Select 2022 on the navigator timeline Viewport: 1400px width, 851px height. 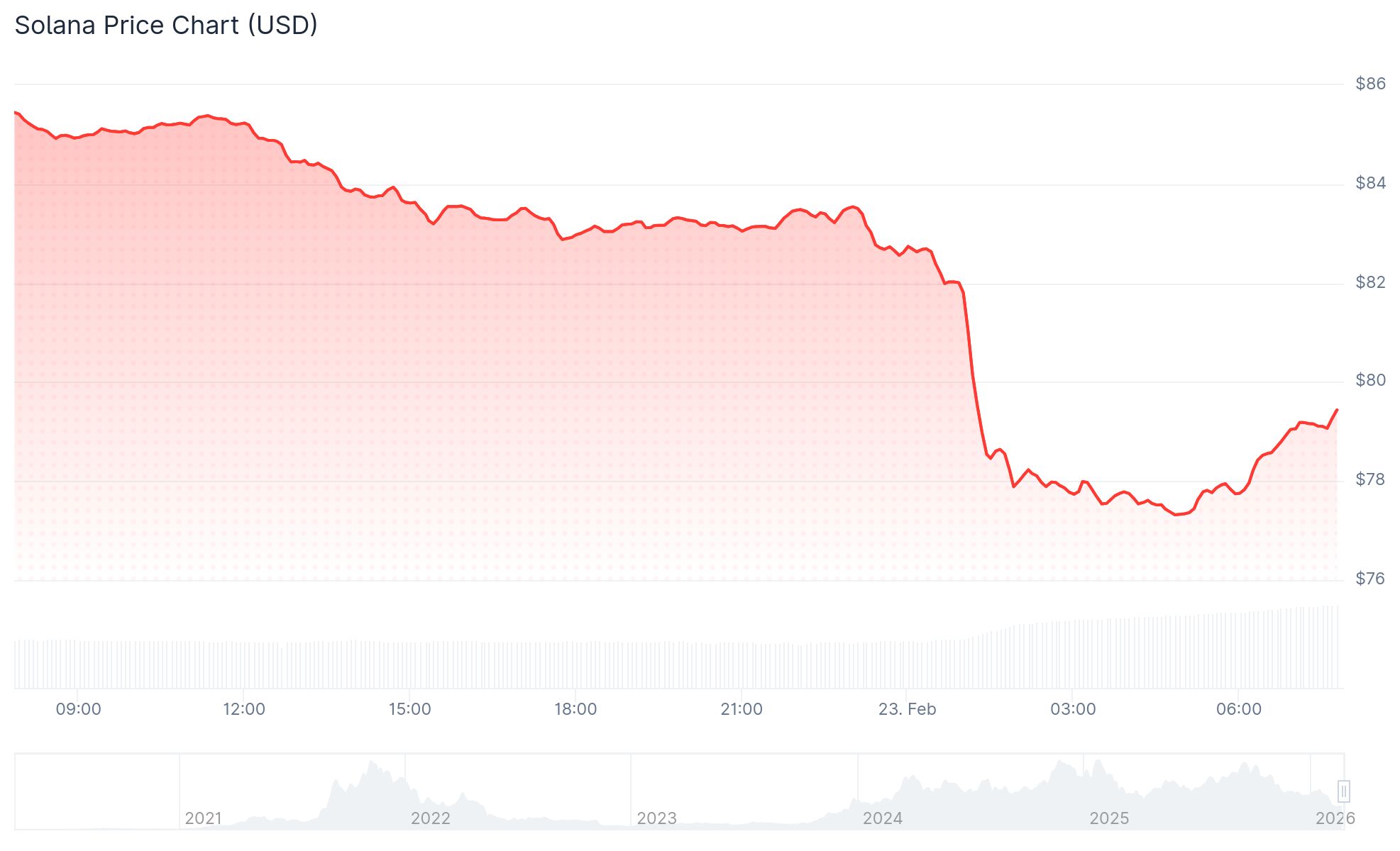pyautogui.click(x=431, y=818)
